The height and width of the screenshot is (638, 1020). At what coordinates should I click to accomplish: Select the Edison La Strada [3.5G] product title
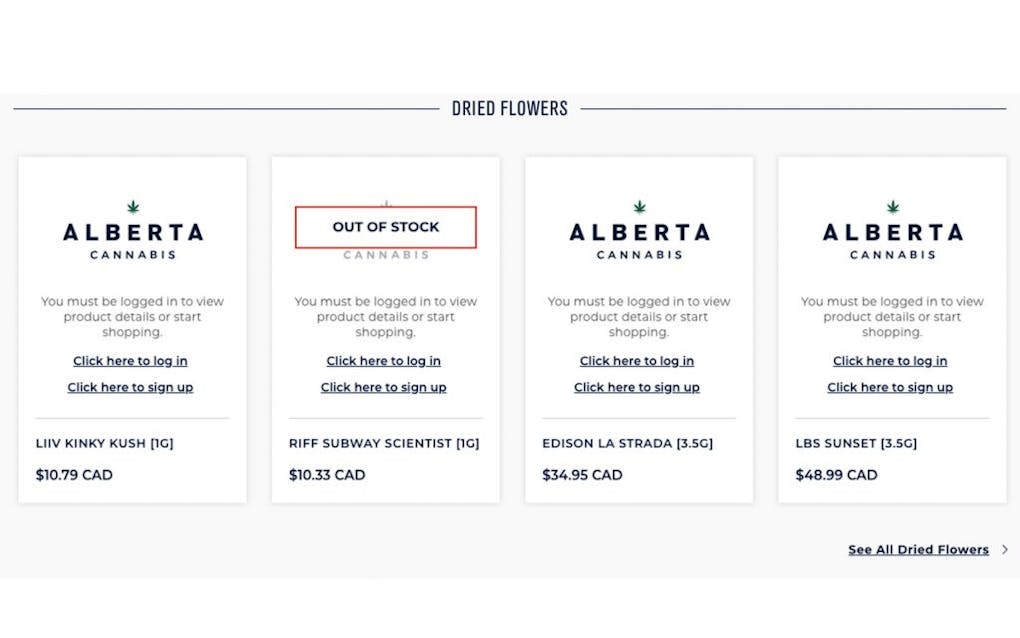click(x=627, y=443)
